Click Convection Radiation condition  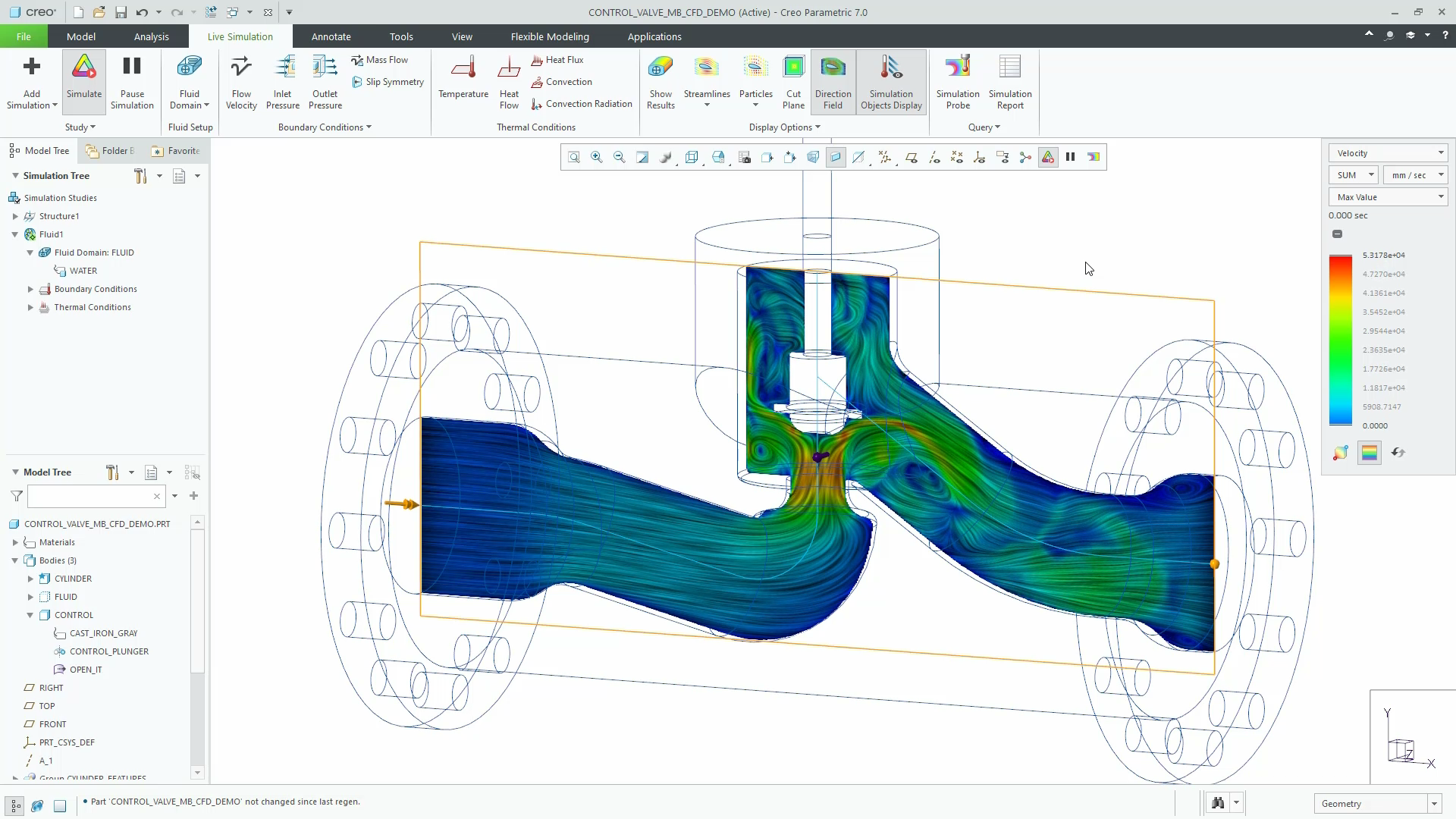(x=582, y=104)
